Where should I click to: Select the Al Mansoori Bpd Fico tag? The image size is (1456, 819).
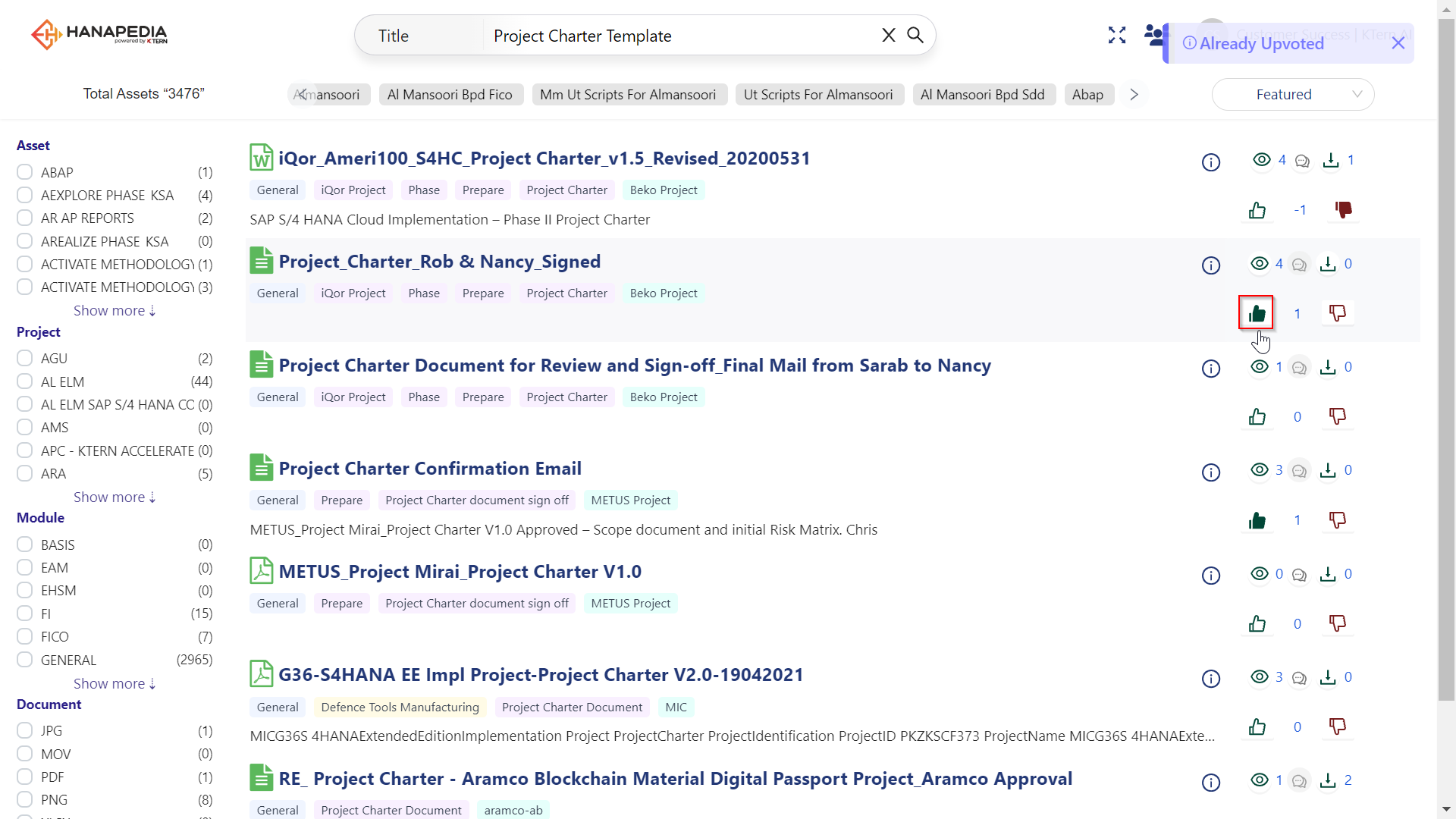[450, 95]
